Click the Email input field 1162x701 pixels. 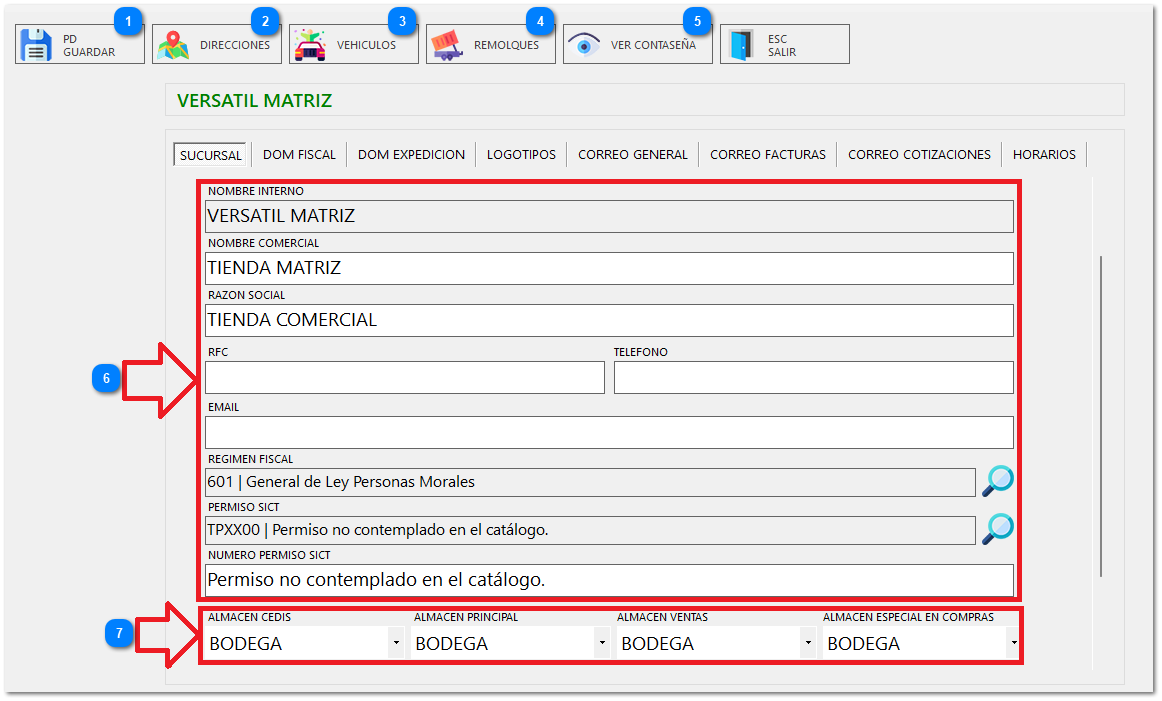pyautogui.click(x=608, y=432)
